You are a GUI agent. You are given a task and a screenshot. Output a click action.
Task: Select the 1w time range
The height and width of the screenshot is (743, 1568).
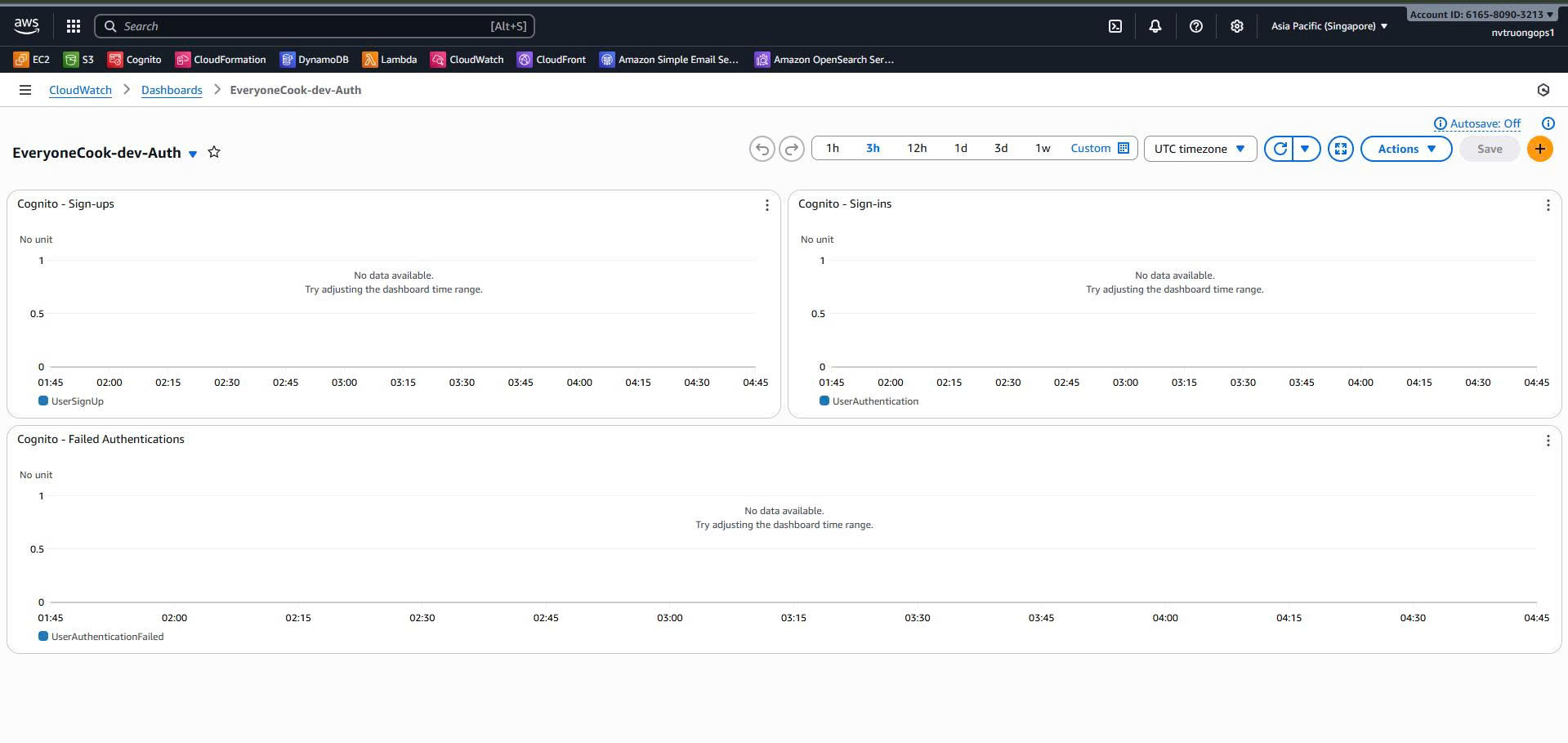click(1043, 148)
